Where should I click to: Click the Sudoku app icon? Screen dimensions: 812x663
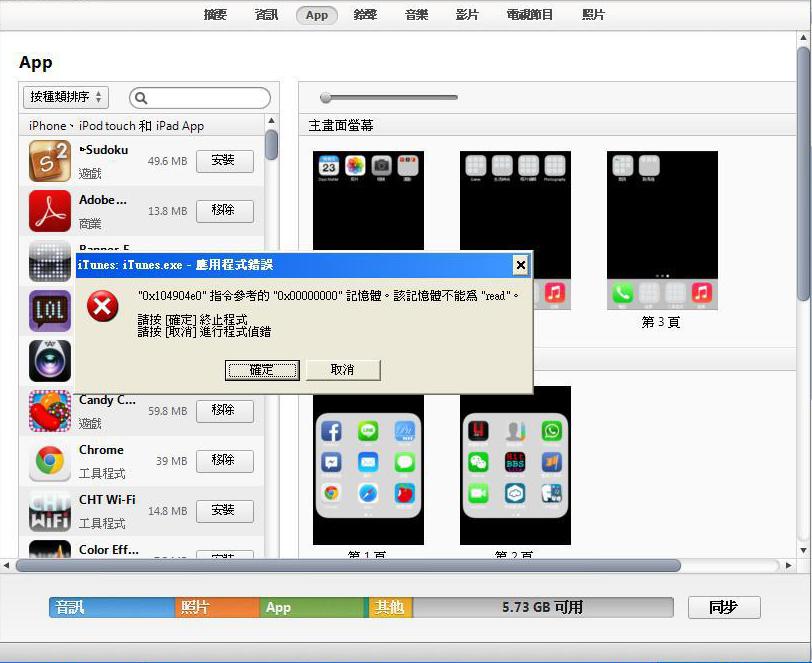(50, 161)
